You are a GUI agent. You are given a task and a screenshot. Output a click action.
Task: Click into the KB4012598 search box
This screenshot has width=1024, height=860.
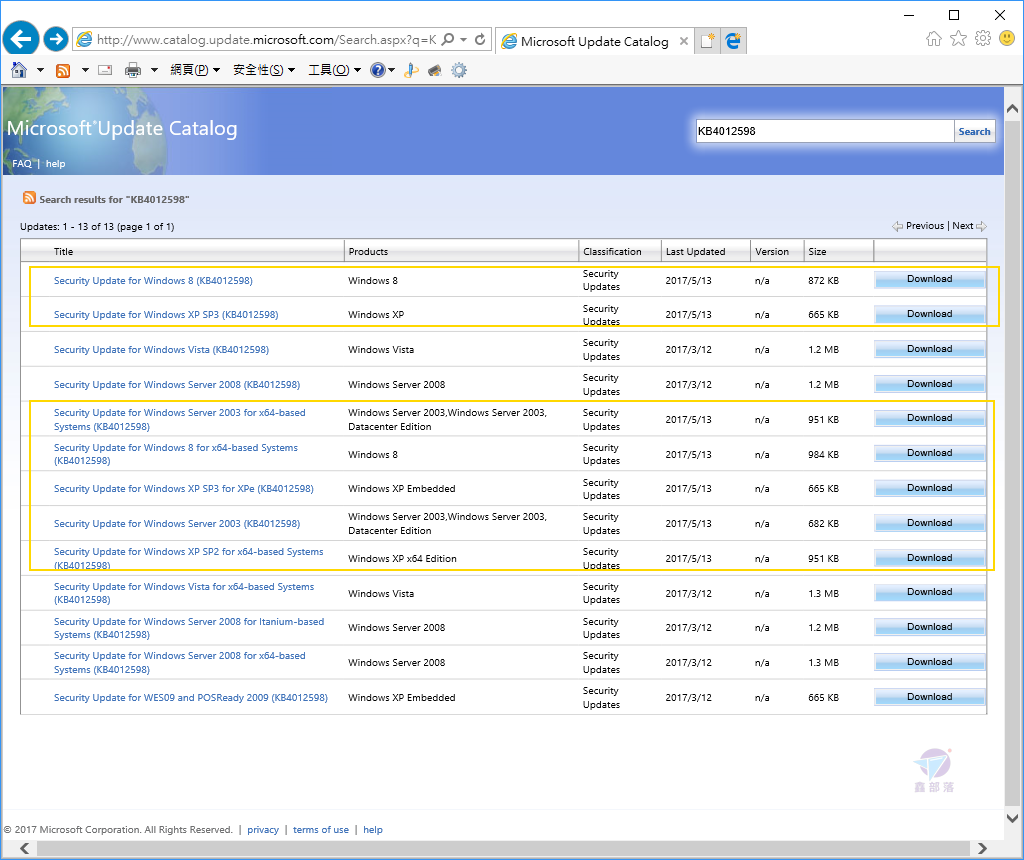coord(825,131)
